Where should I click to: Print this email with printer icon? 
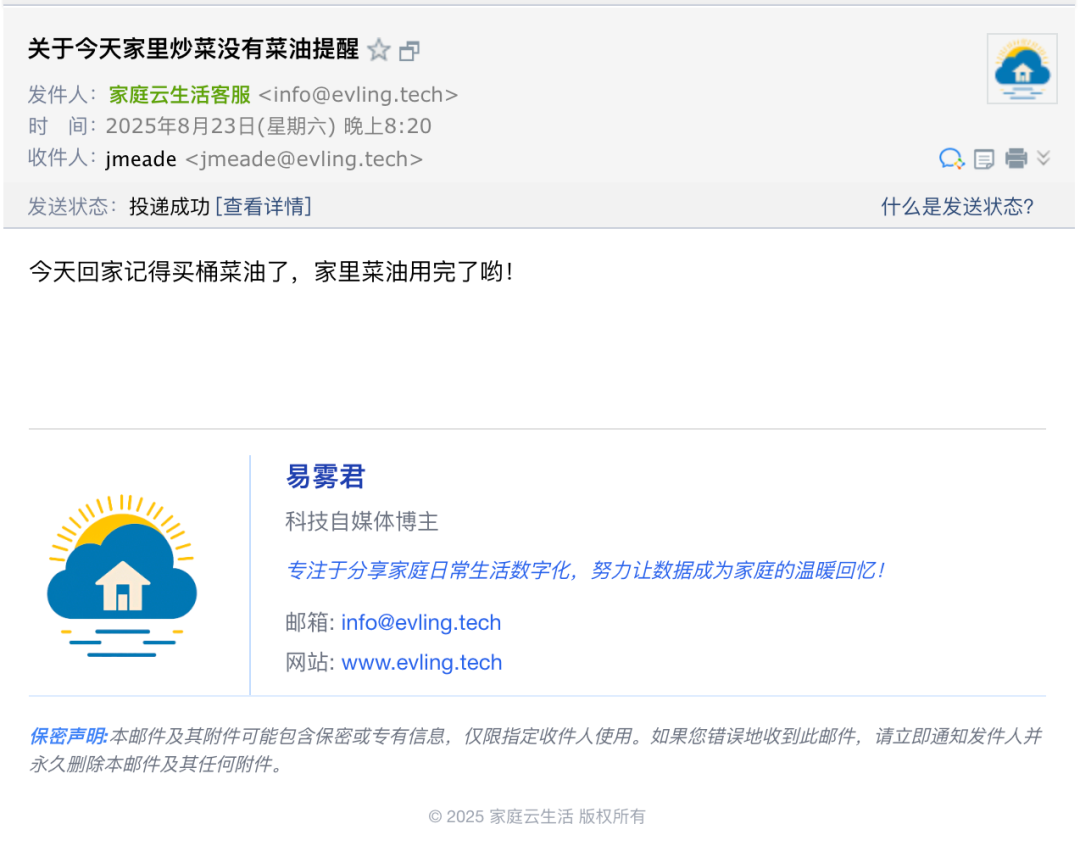pos(1016,158)
